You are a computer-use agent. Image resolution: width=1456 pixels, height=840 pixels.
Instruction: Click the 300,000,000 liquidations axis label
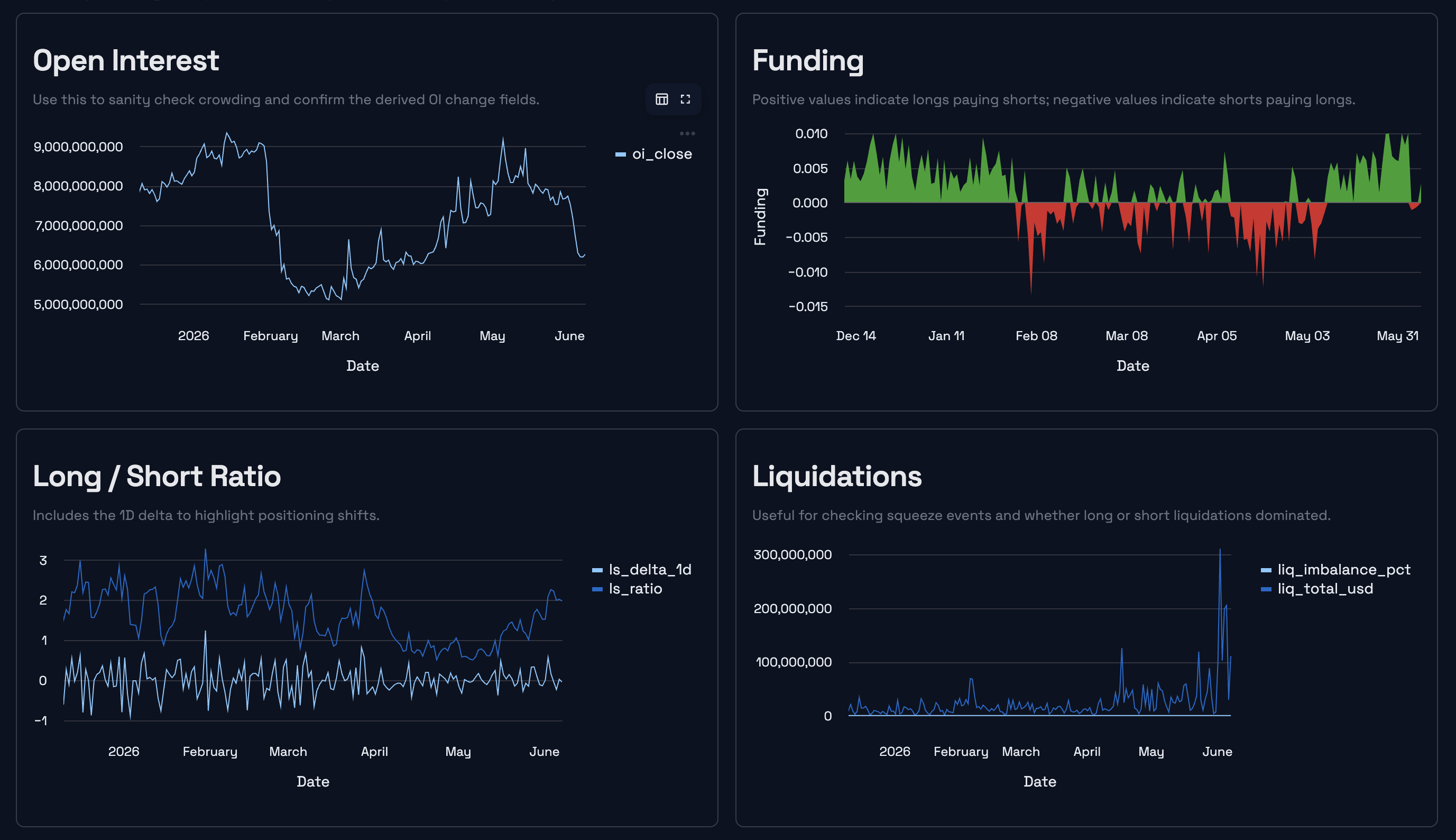click(x=792, y=554)
